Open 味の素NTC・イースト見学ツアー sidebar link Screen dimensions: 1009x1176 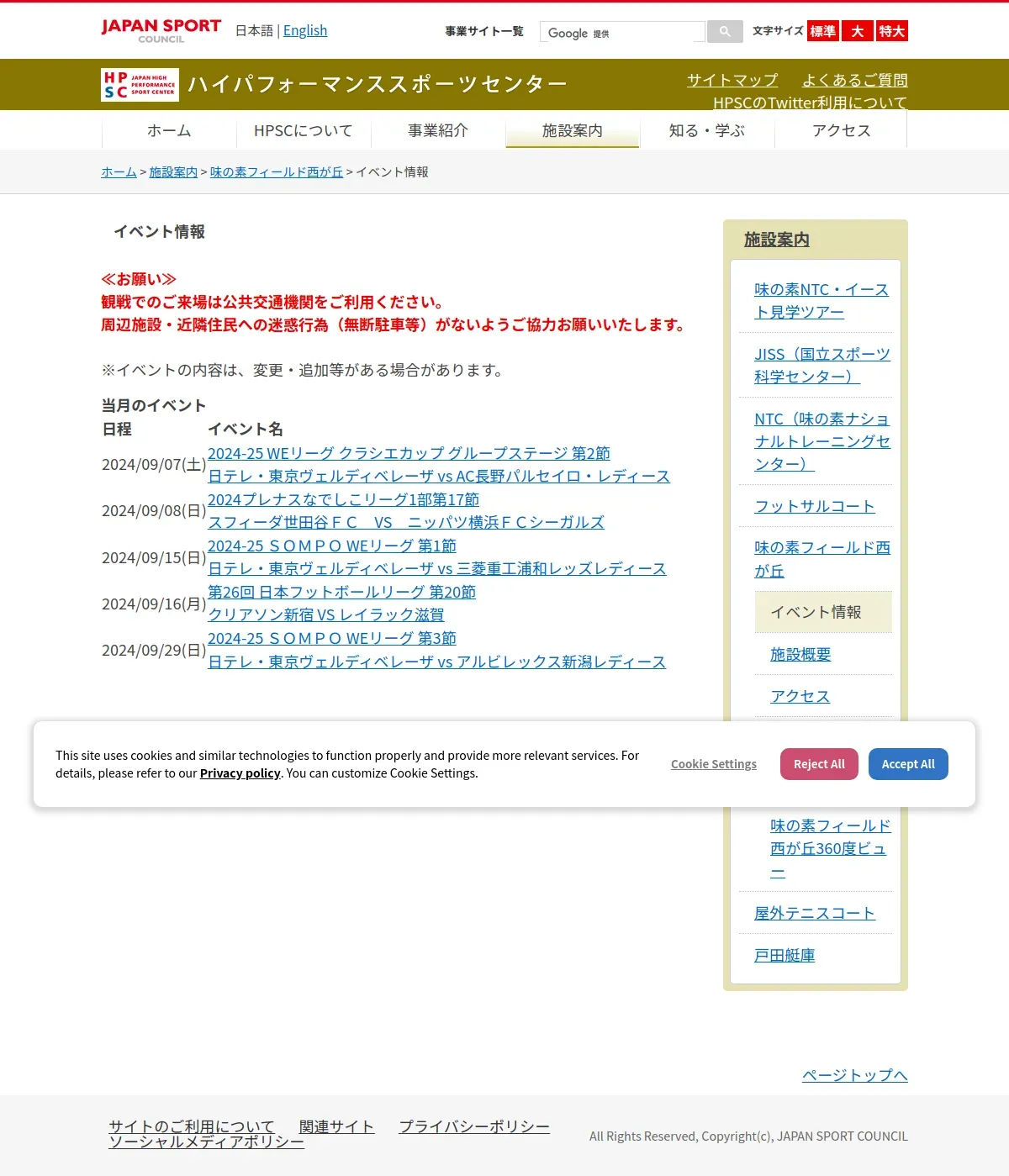(x=821, y=300)
